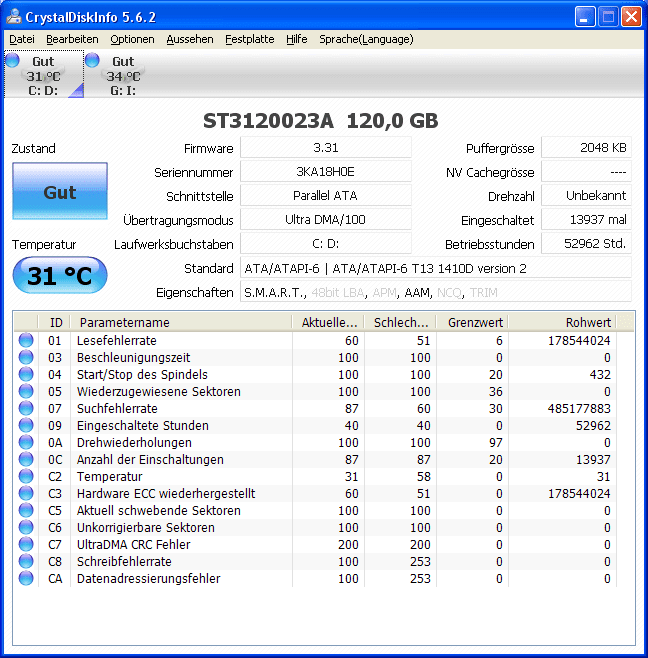Click the Seriennummer field 3KA18H0E
This screenshot has height=658, width=648.
(326, 172)
